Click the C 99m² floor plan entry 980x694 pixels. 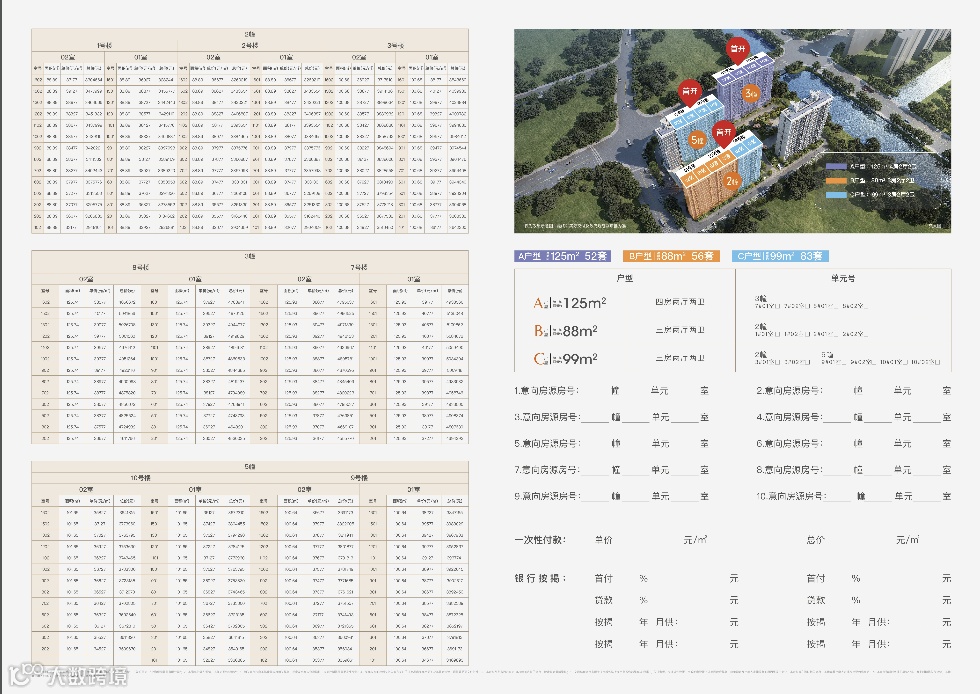click(566, 359)
